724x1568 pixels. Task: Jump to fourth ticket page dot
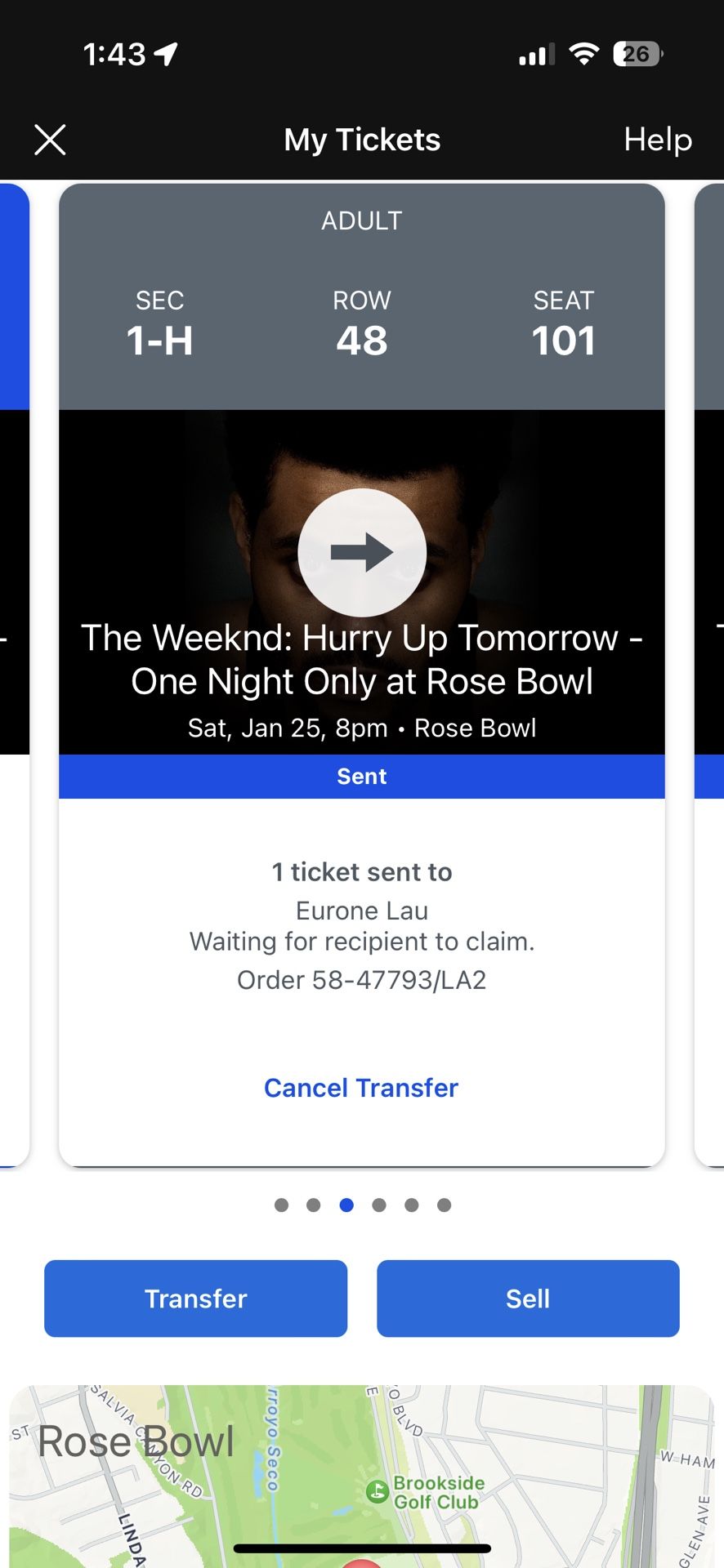[x=379, y=1205]
